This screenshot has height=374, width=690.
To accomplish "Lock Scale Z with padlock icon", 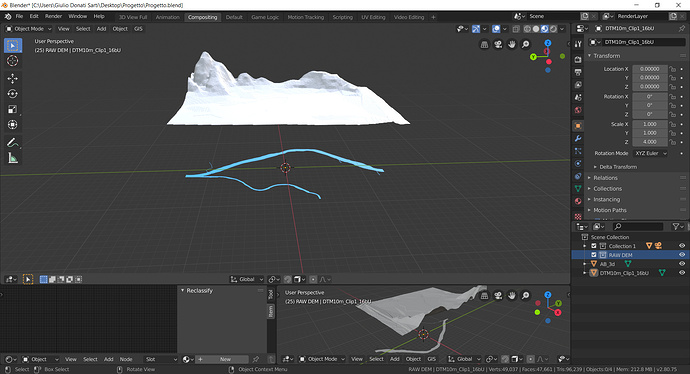I will point(672,142).
